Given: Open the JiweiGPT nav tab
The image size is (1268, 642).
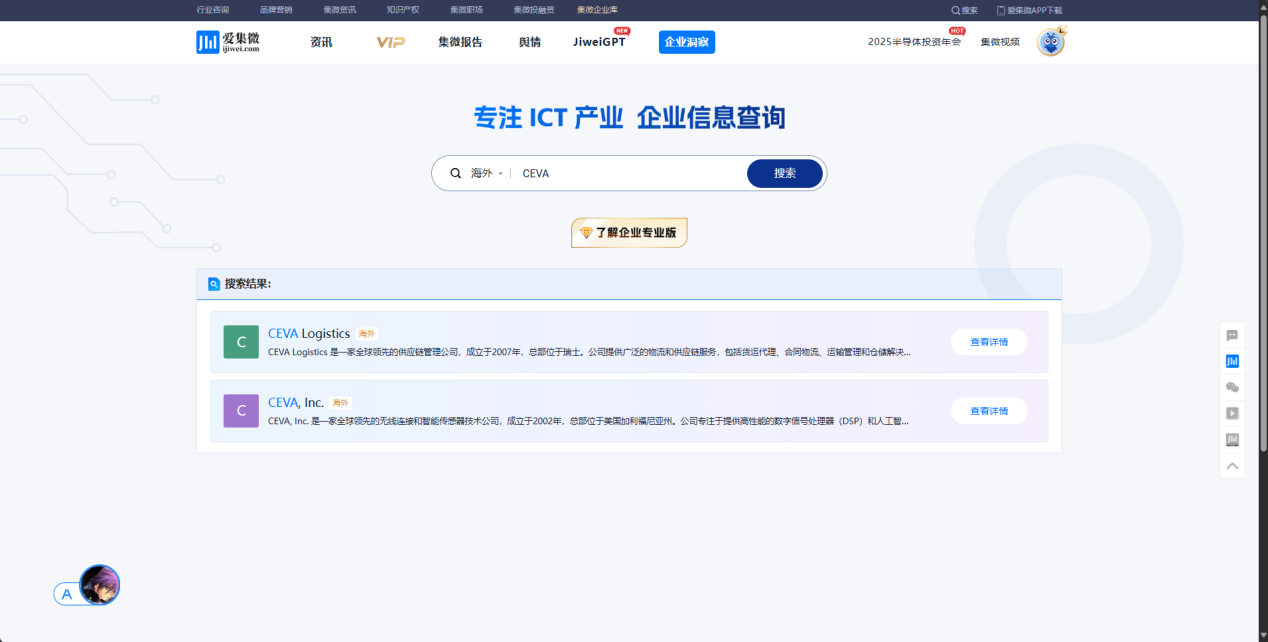Looking at the screenshot, I should point(600,42).
